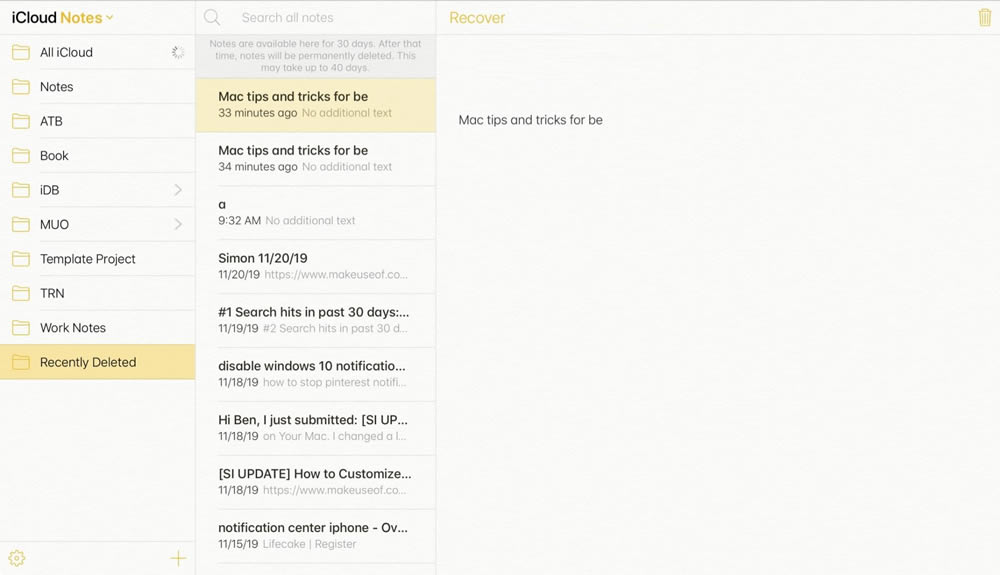Viewport: 1000px width, 575px height.
Task: Click the search magnifier icon
Action: 212,18
